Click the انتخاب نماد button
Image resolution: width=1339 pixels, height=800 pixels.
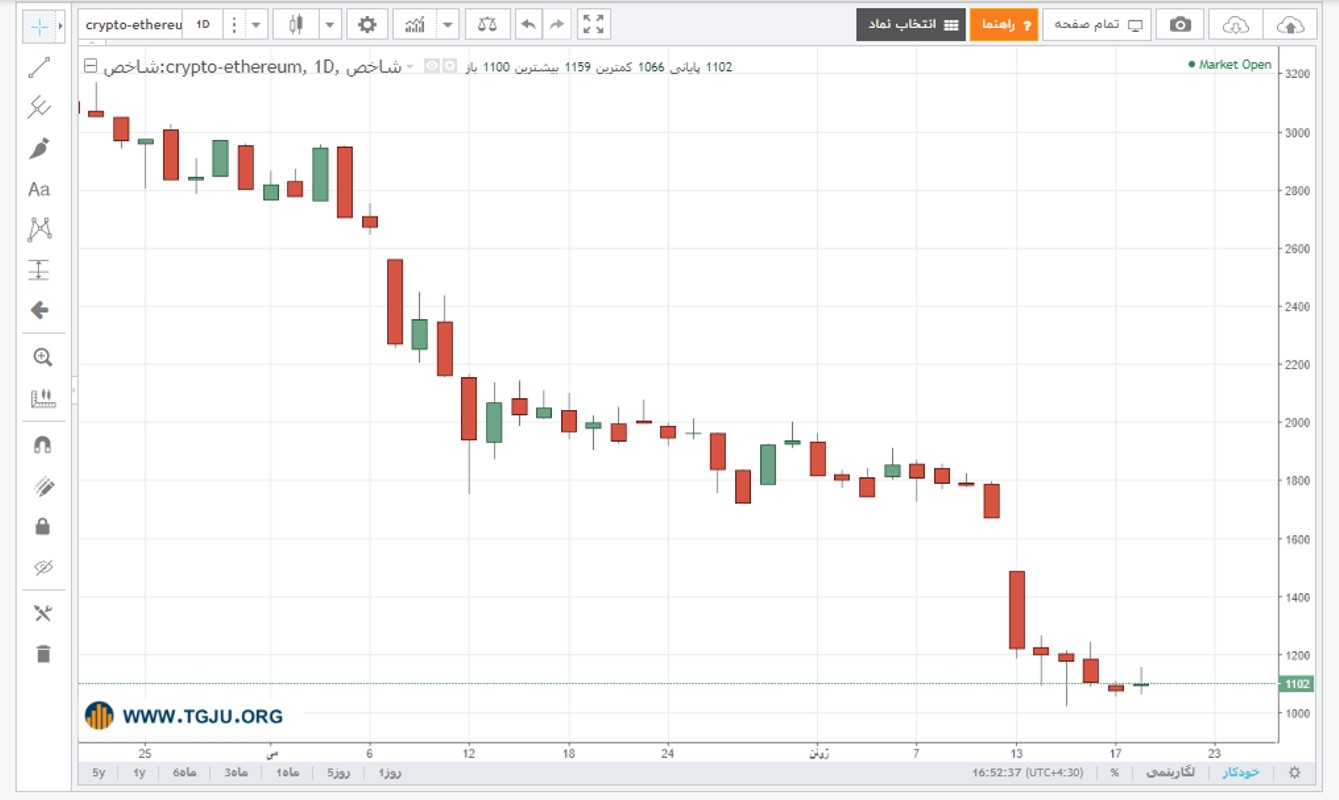click(x=910, y=24)
